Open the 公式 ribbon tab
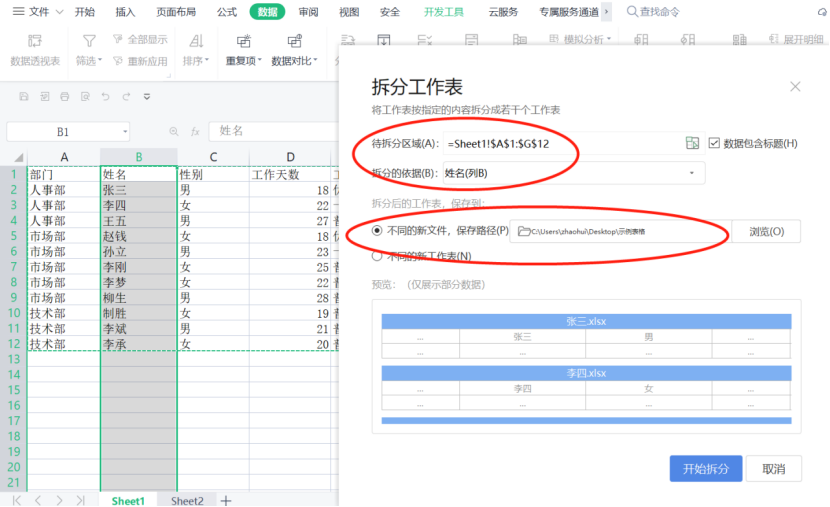The image size is (830, 507). coord(227,12)
